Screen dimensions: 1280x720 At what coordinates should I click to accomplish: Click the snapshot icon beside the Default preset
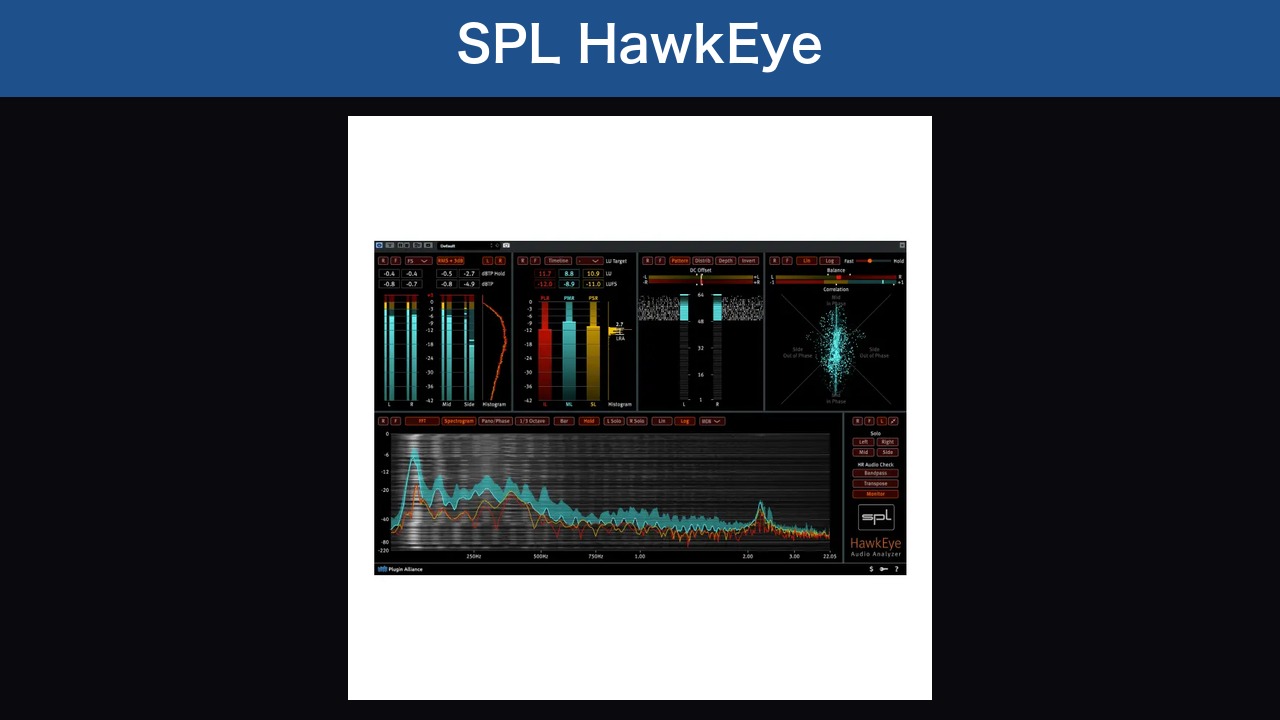[x=506, y=245]
